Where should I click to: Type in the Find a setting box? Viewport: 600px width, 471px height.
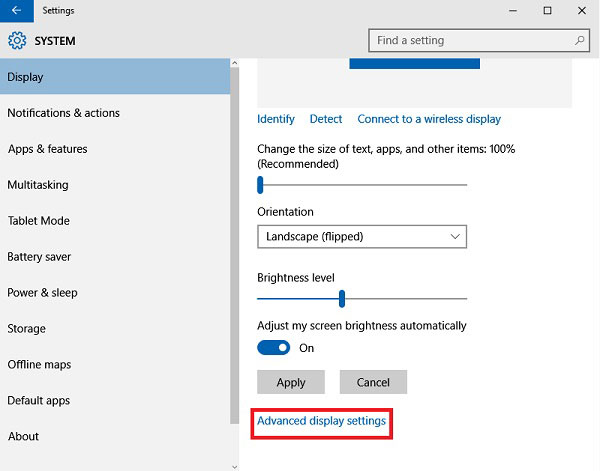tap(470, 41)
